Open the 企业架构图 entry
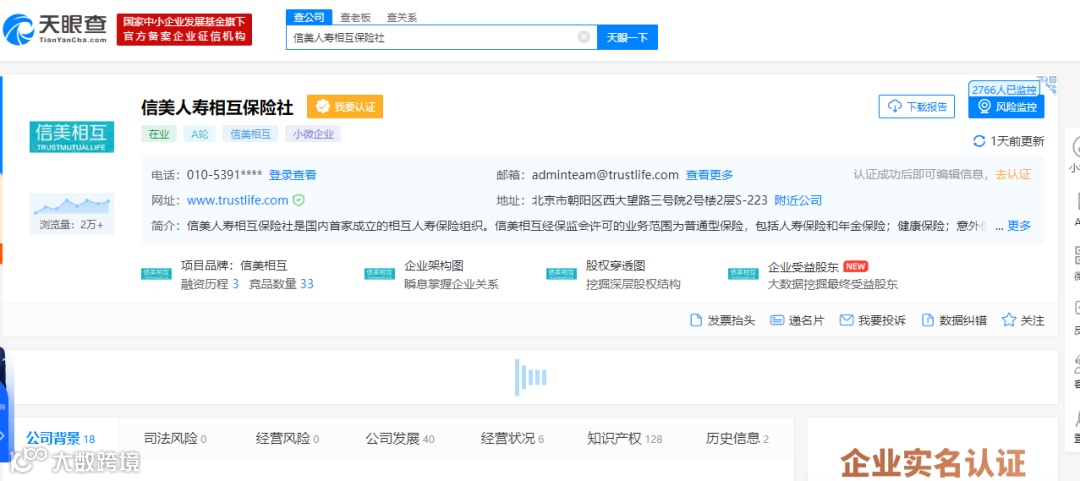 point(433,266)
